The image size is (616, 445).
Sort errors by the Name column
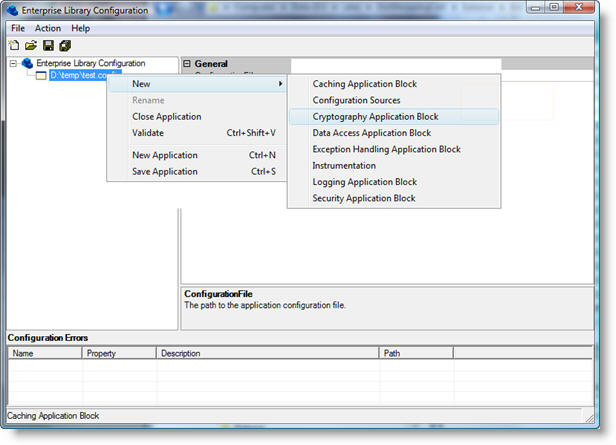[x=45, y=353]
